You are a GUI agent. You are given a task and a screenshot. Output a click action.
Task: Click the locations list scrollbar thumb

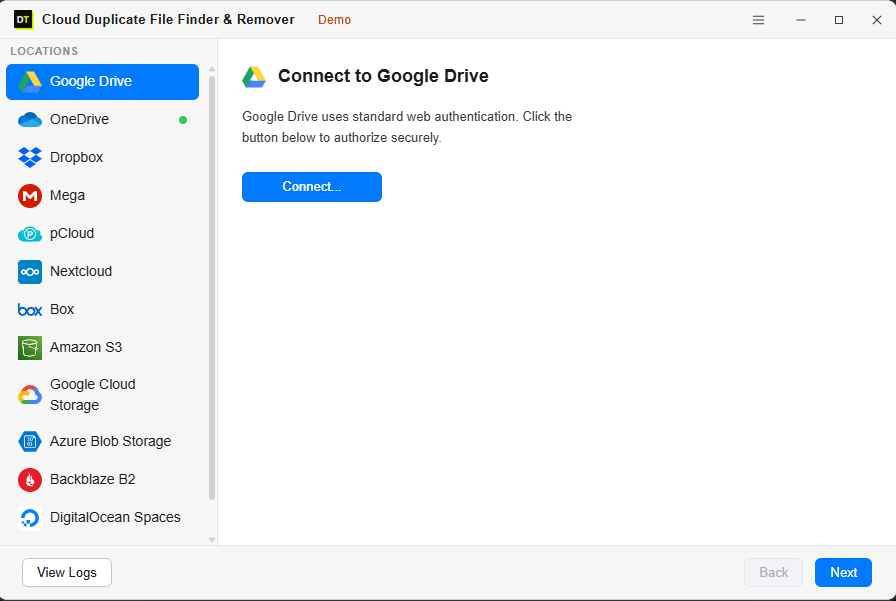pyautogui.click(x=212, y=288)
